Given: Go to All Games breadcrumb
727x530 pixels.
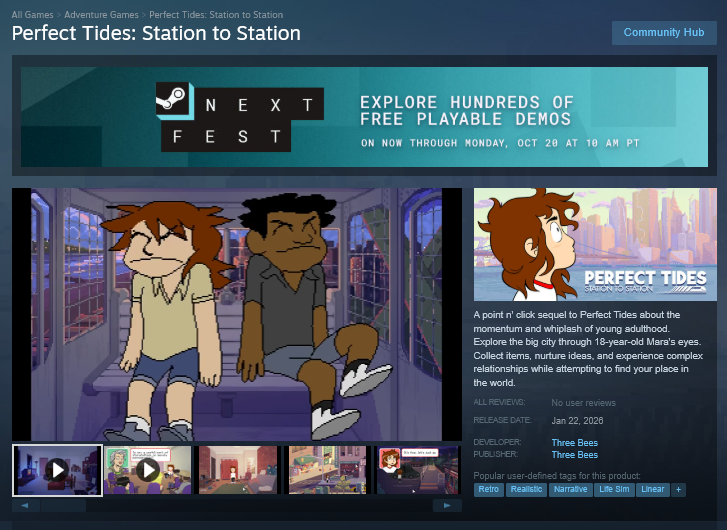Looking at the screenshot, I should pyautogui.click(x=33, y=15).
